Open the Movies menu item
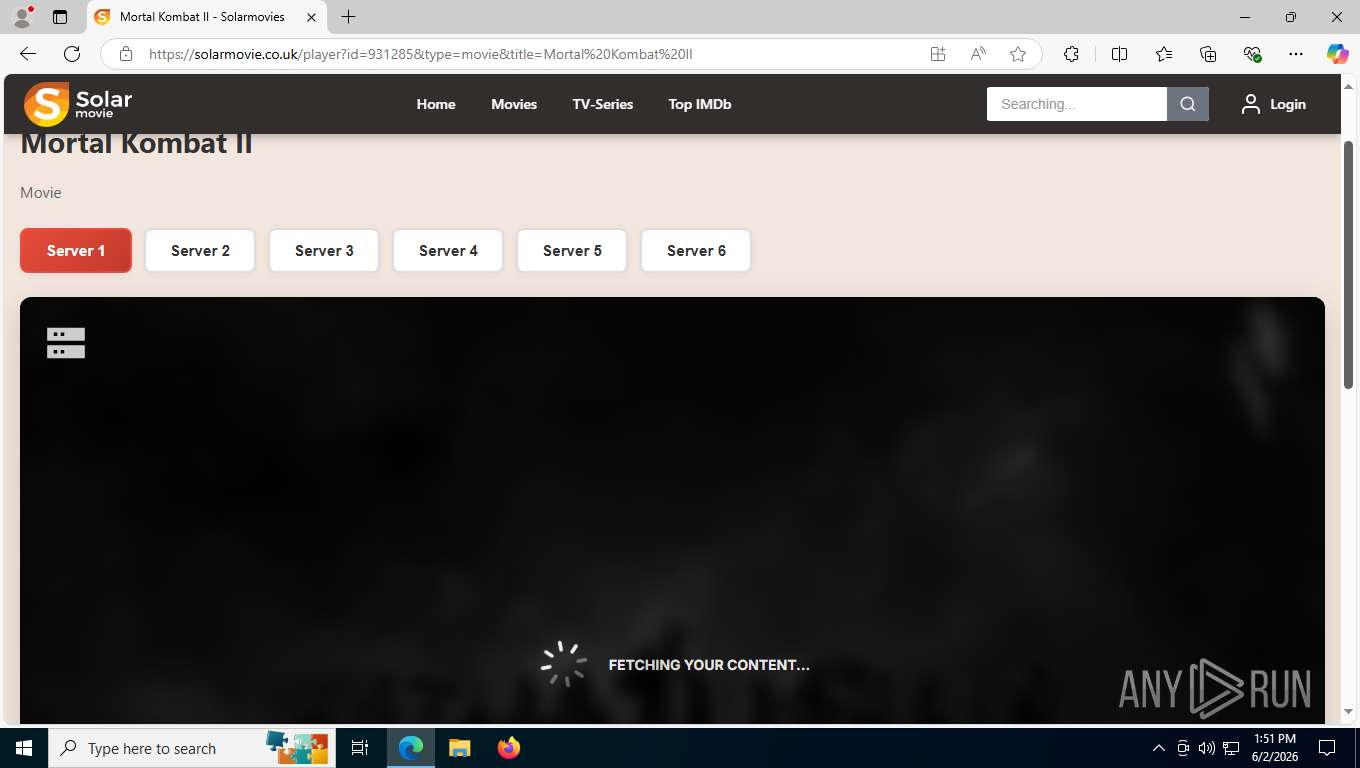1360x768 pixels. pyautogui.click(x=514, y=104)
